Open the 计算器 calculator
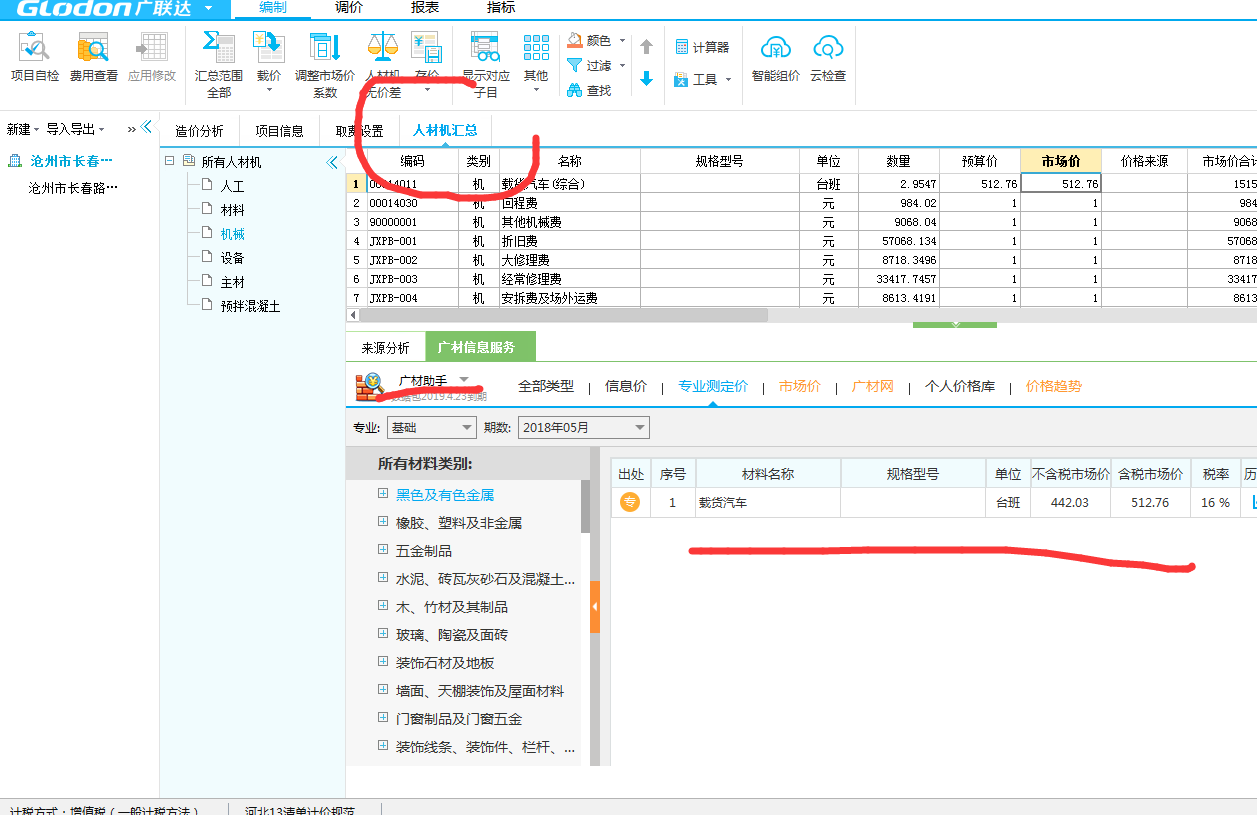1257x815 pixels. point(701,47)
